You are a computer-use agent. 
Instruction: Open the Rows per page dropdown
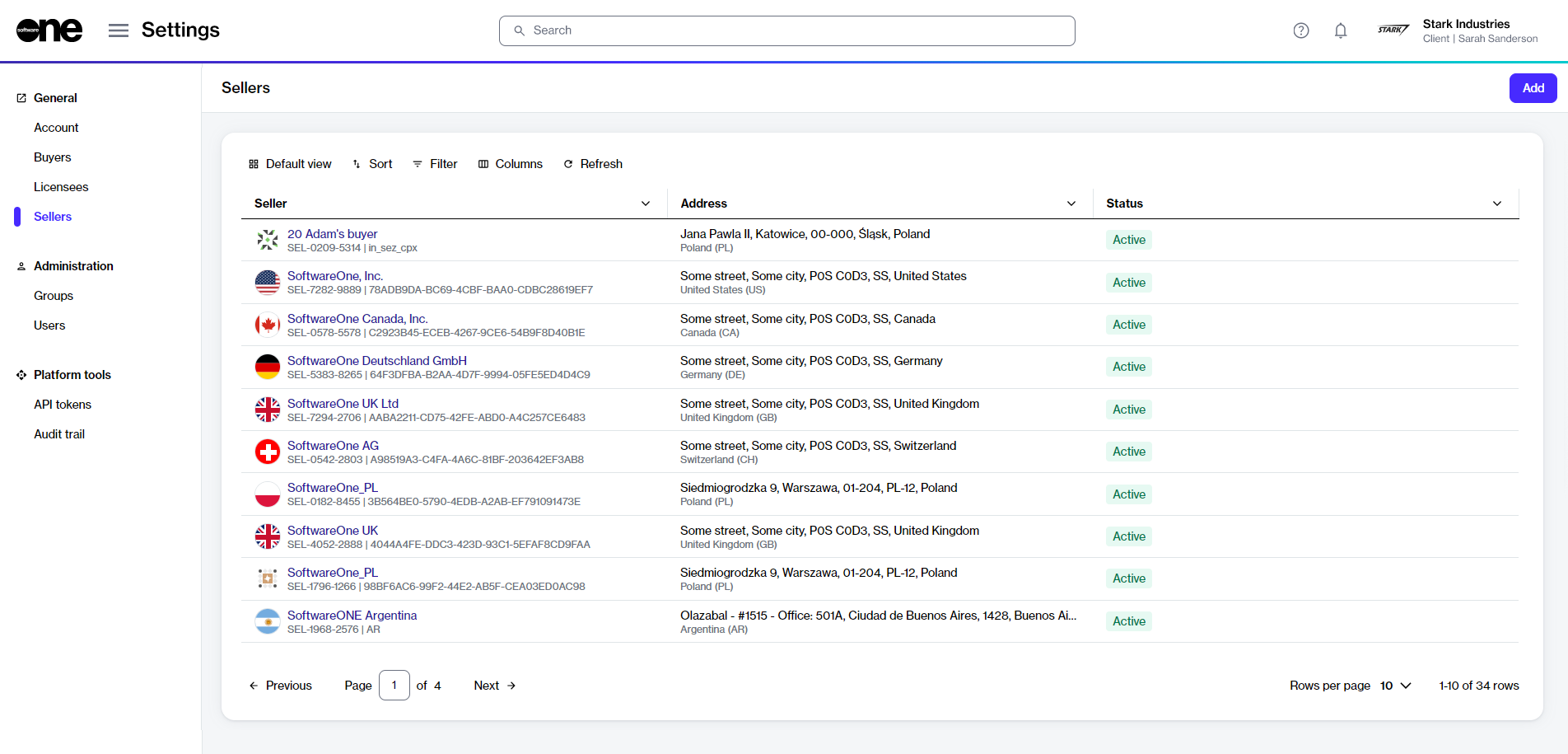1396,686
